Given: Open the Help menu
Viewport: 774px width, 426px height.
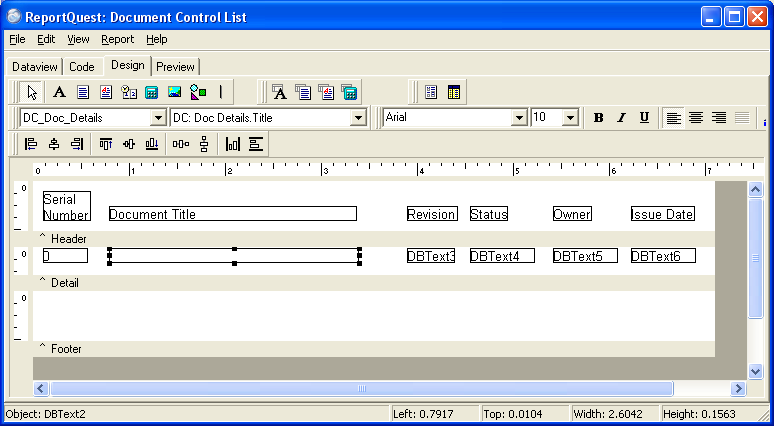Looking at the screenshot, I should [x=156, y=39].
